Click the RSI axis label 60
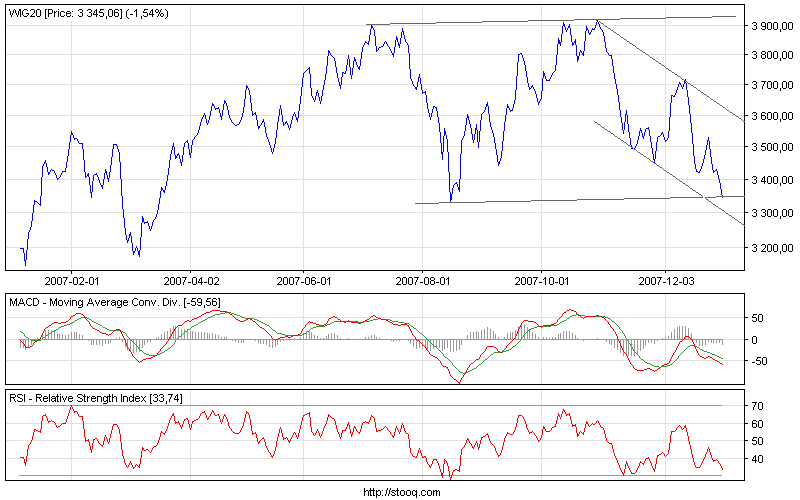This screenshot has width=800, height=500. tap(758, 424)
